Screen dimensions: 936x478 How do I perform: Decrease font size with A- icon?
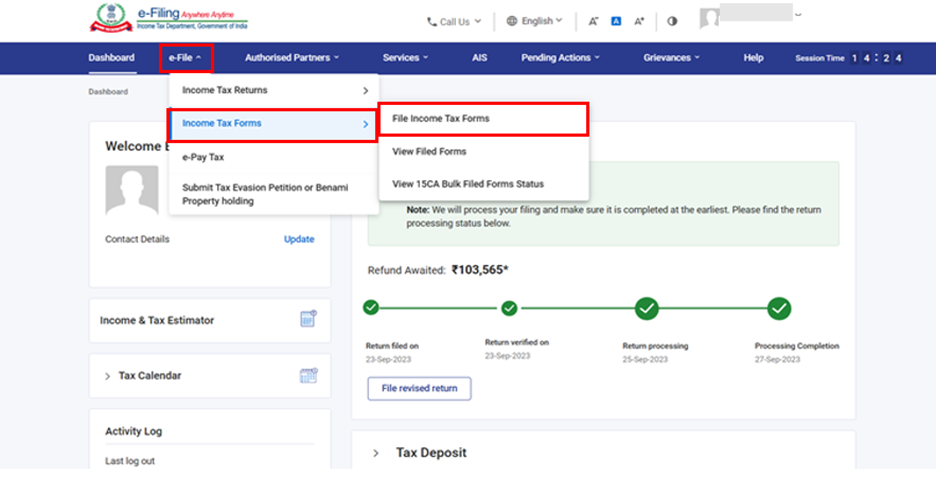[593, 21]
